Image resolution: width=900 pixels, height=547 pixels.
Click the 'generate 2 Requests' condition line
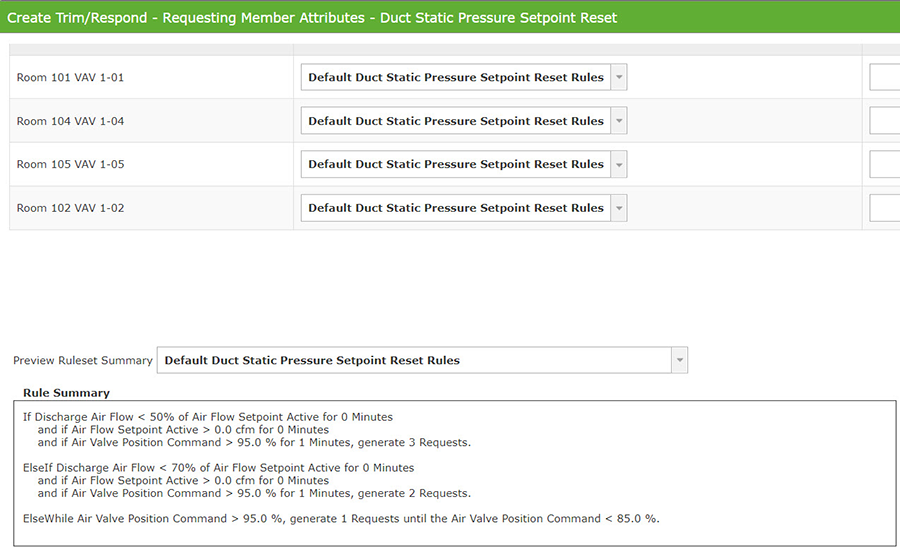coord(254,493)
